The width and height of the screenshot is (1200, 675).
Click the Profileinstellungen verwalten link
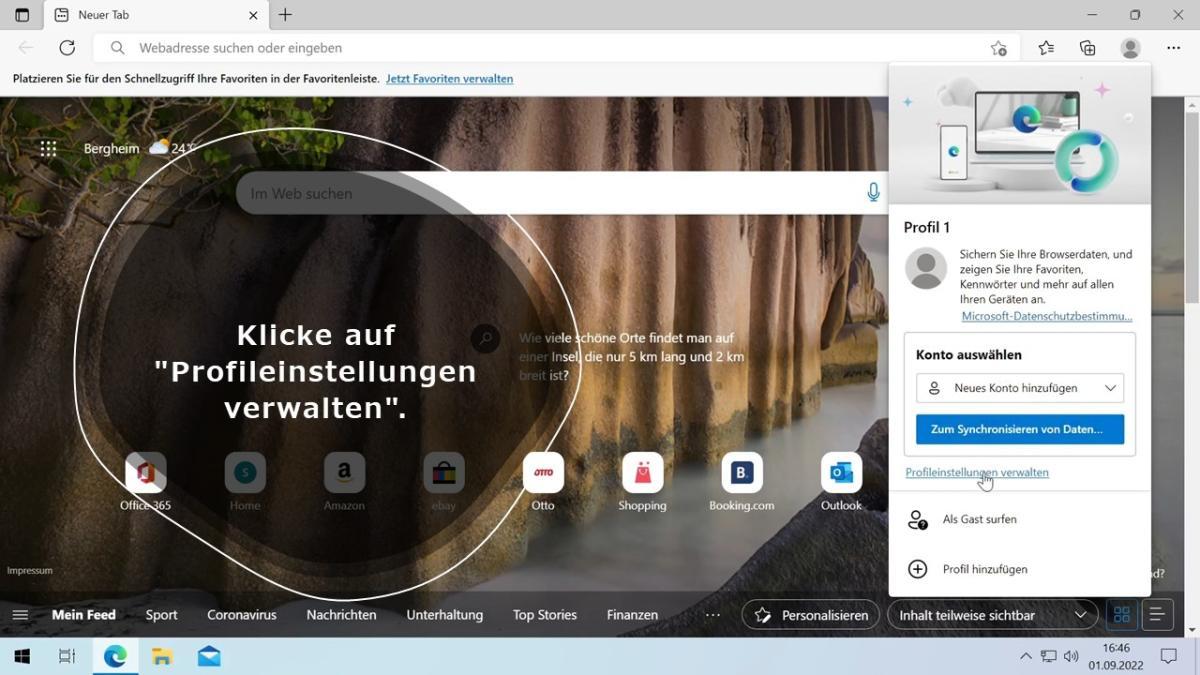point(976,472)
